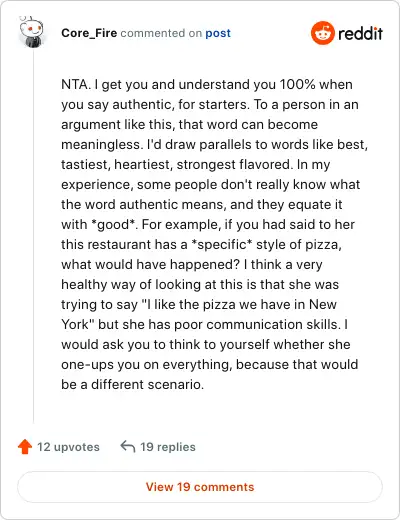Click the final line "be a different scenario."
The image size is (400, 520).
(132, 384)
